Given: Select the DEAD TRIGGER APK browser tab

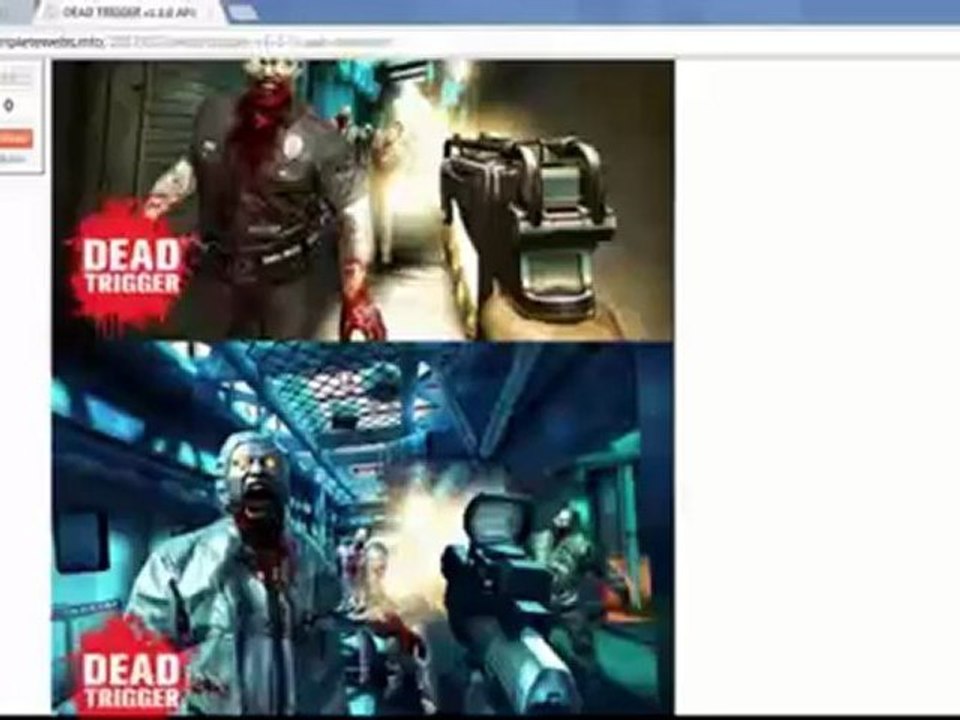Looking at the screenshot, I should 129,12.
